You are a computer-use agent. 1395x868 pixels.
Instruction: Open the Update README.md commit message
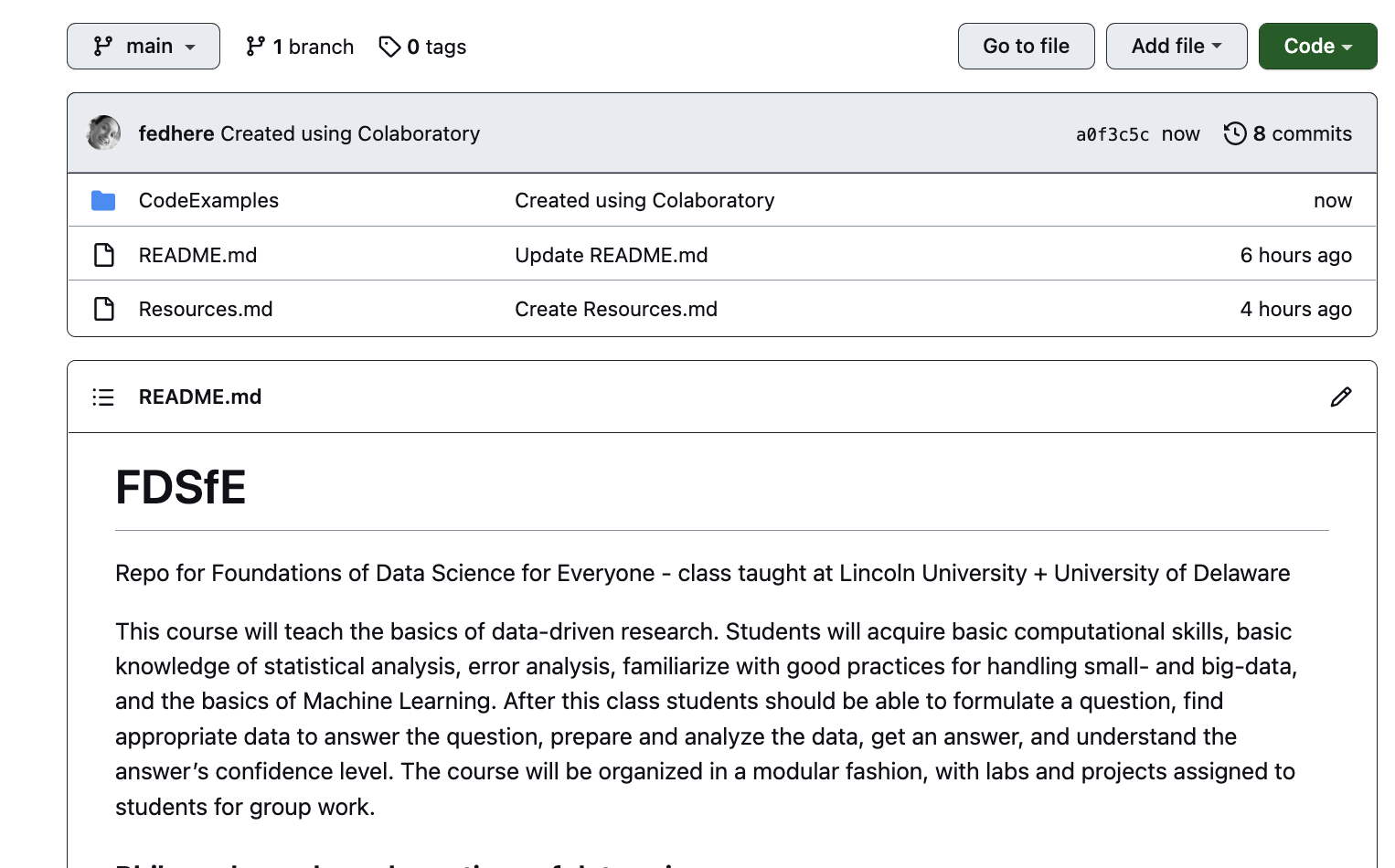coord(611,255)
